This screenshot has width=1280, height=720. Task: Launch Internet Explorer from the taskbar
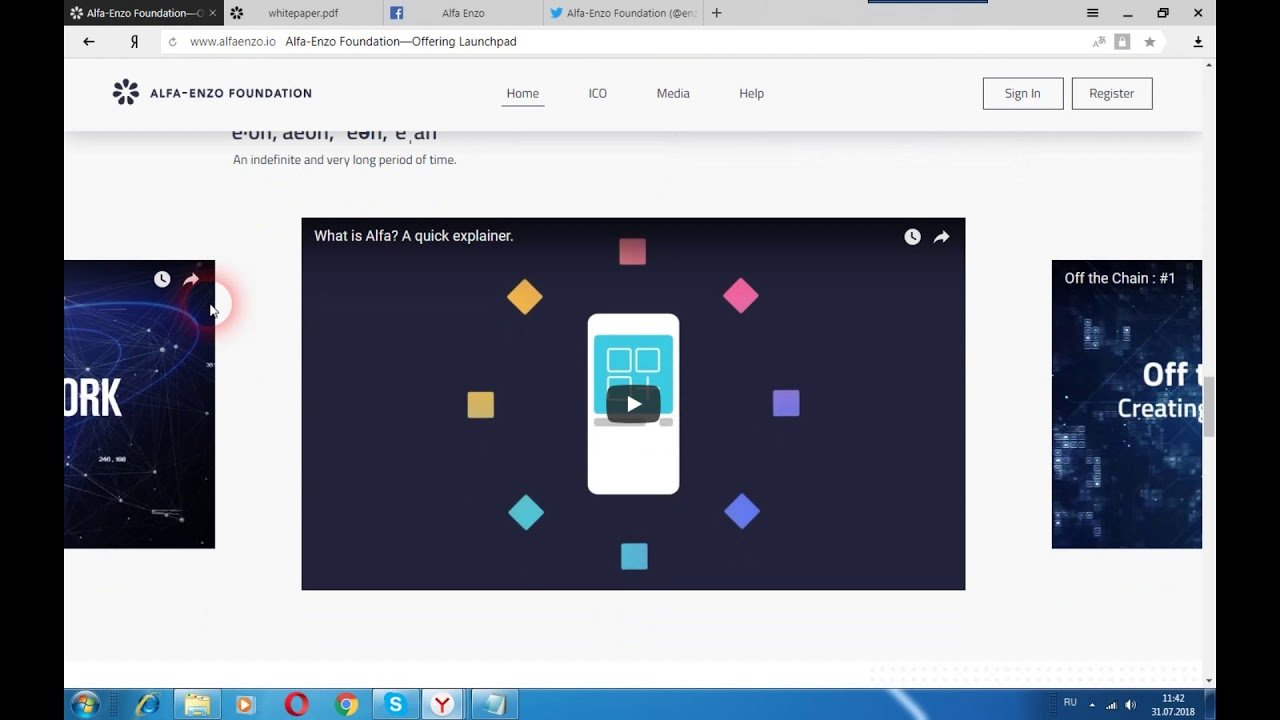click(x=147, y=704)
